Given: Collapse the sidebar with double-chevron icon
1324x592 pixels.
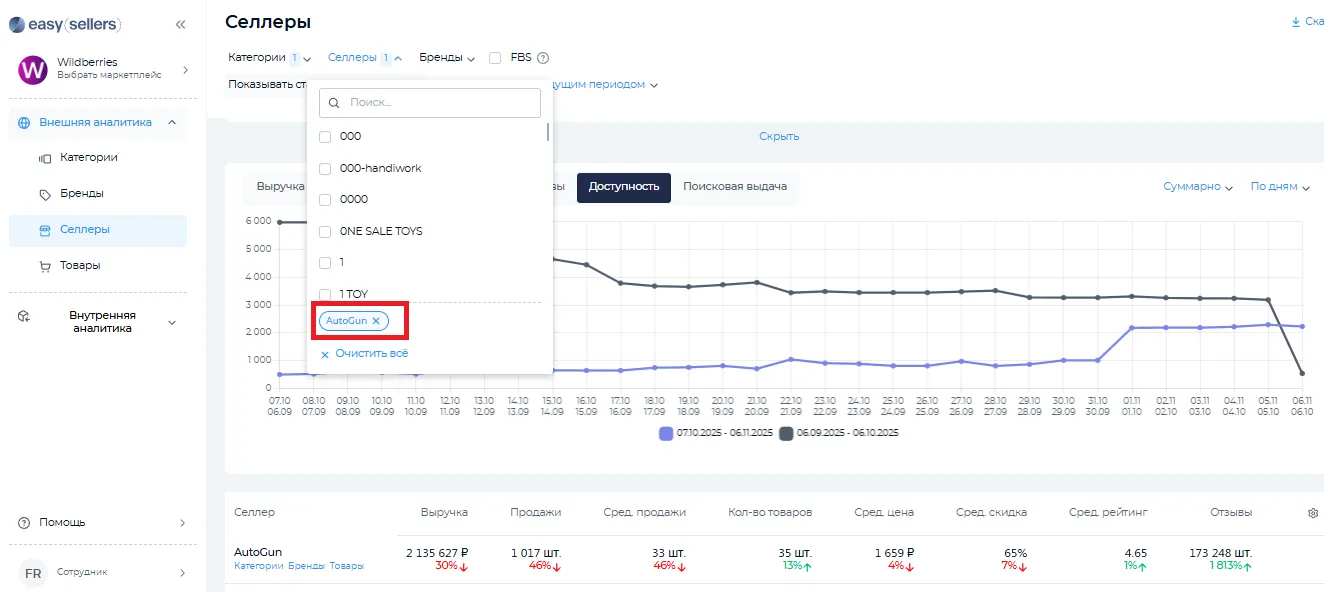Looking at the screenshot, I should tap(180, 24).
